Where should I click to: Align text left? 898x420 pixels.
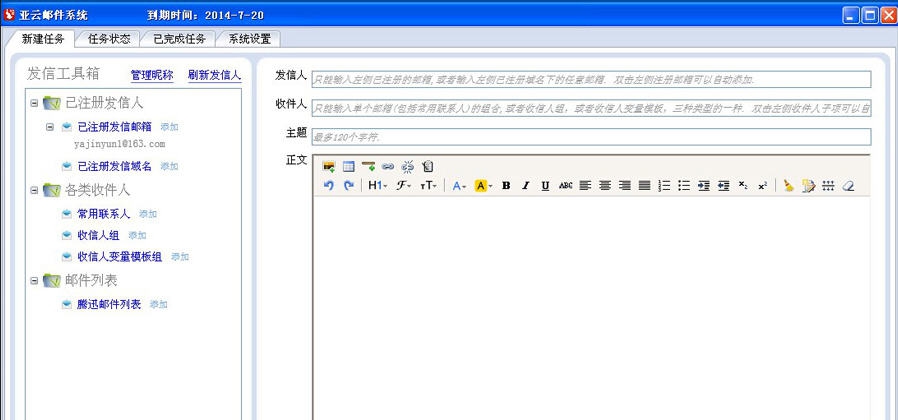(x=585, y=186)
